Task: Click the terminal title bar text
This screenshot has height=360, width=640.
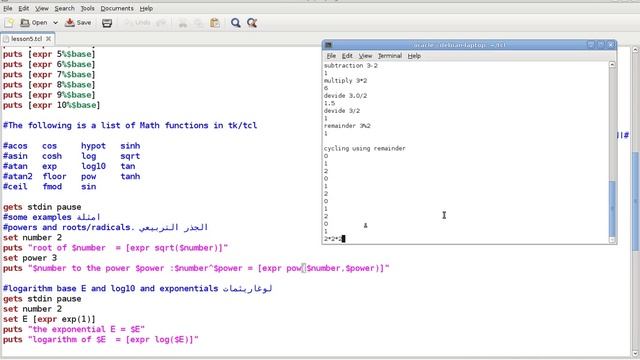Action: tap(460, 45)
